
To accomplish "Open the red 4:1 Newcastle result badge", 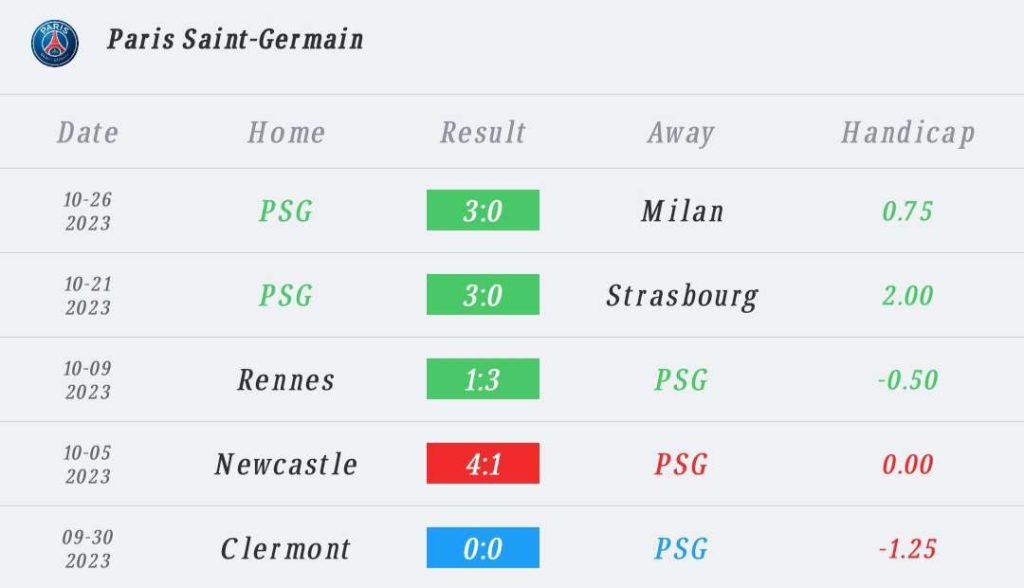I will pos(483,464).
